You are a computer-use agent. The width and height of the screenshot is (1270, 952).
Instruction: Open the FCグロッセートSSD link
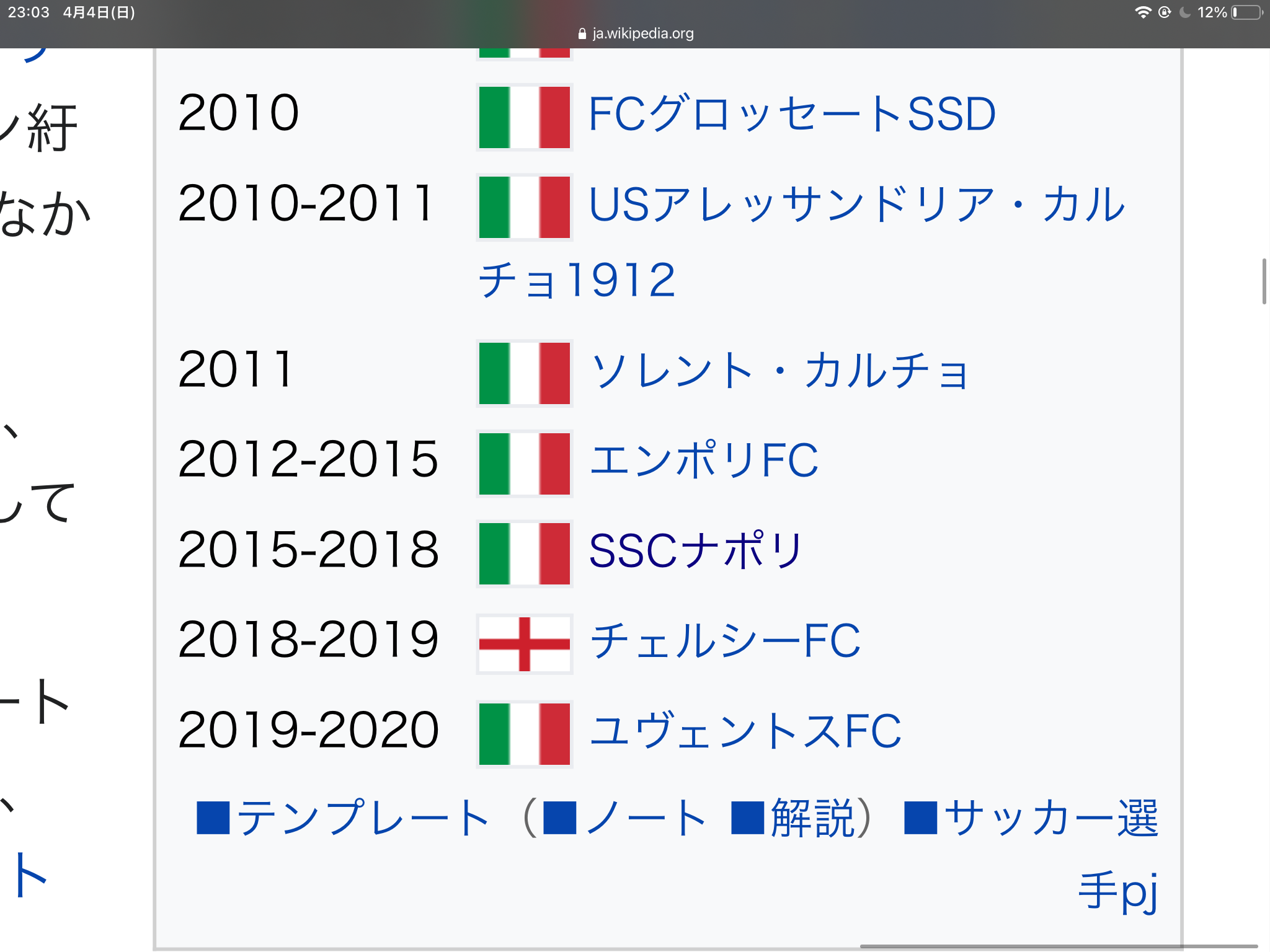point(791,115)
